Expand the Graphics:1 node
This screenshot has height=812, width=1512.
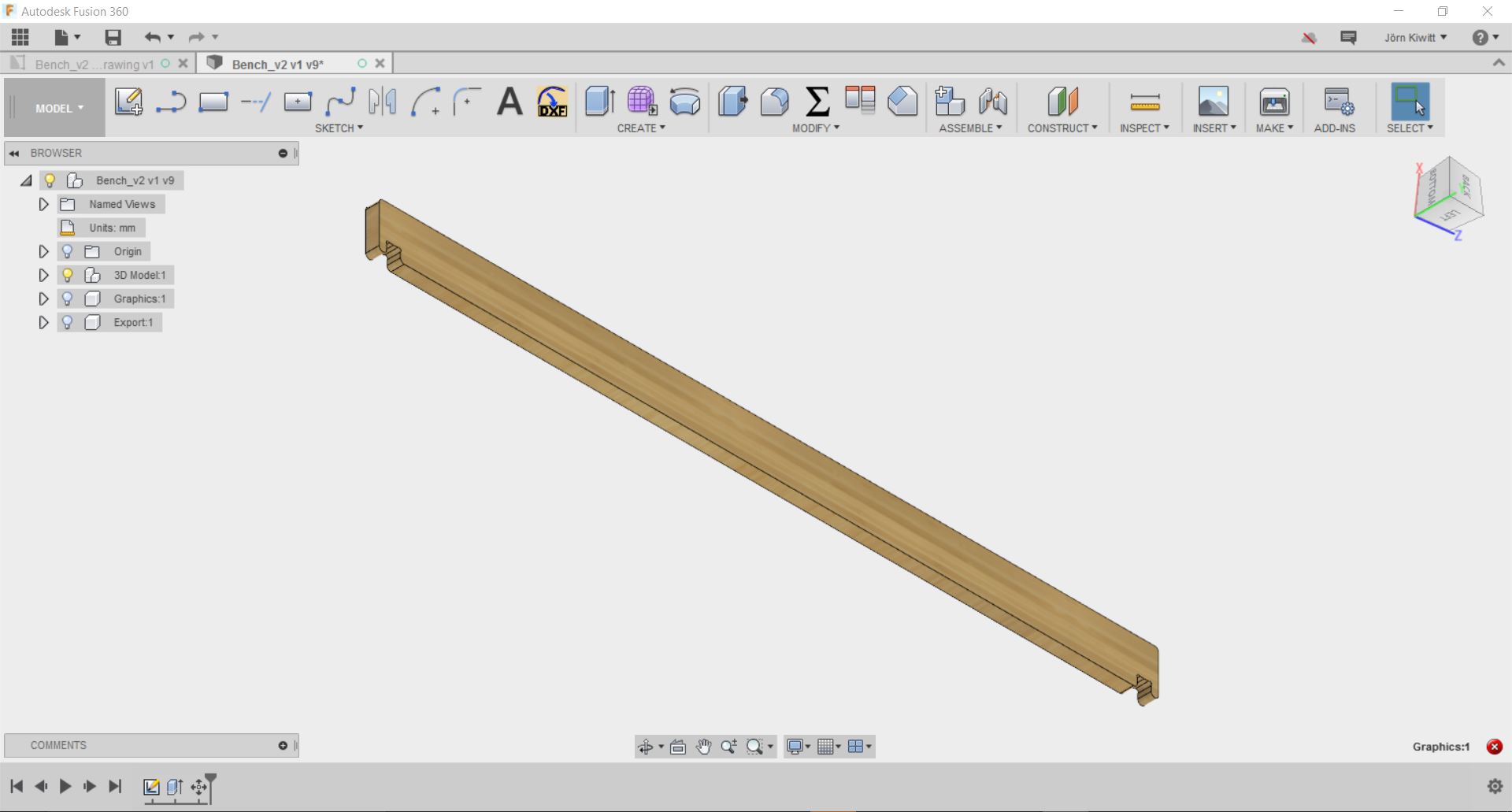[43, 298]
